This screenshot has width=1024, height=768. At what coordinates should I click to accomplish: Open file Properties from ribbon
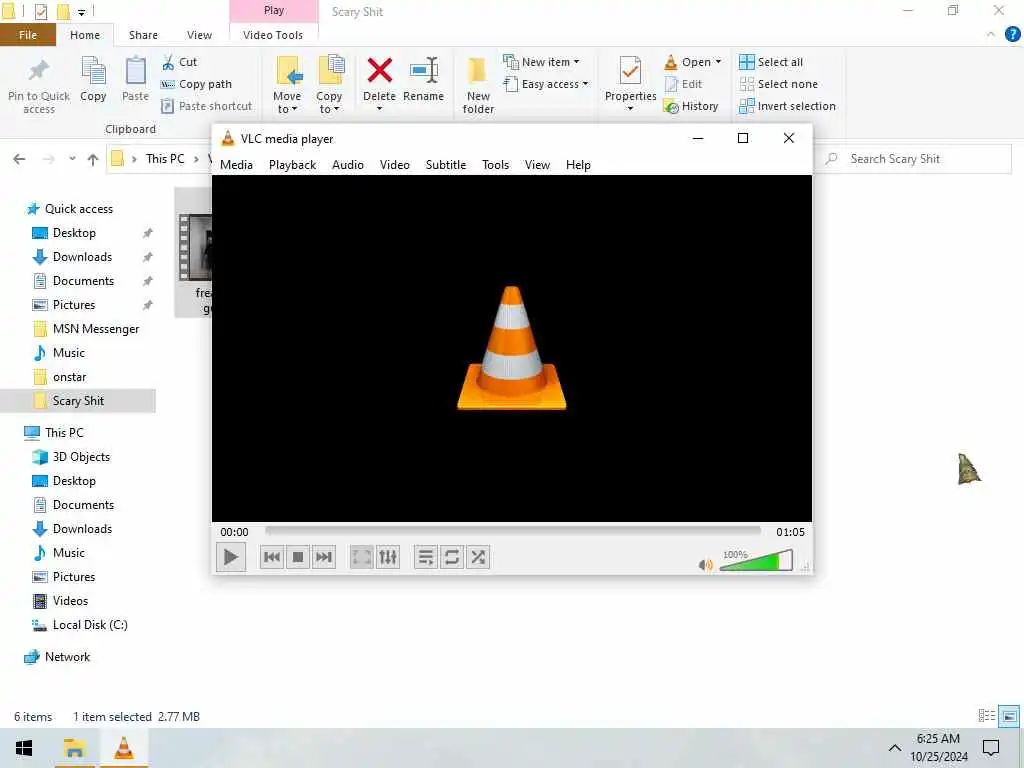630,80
